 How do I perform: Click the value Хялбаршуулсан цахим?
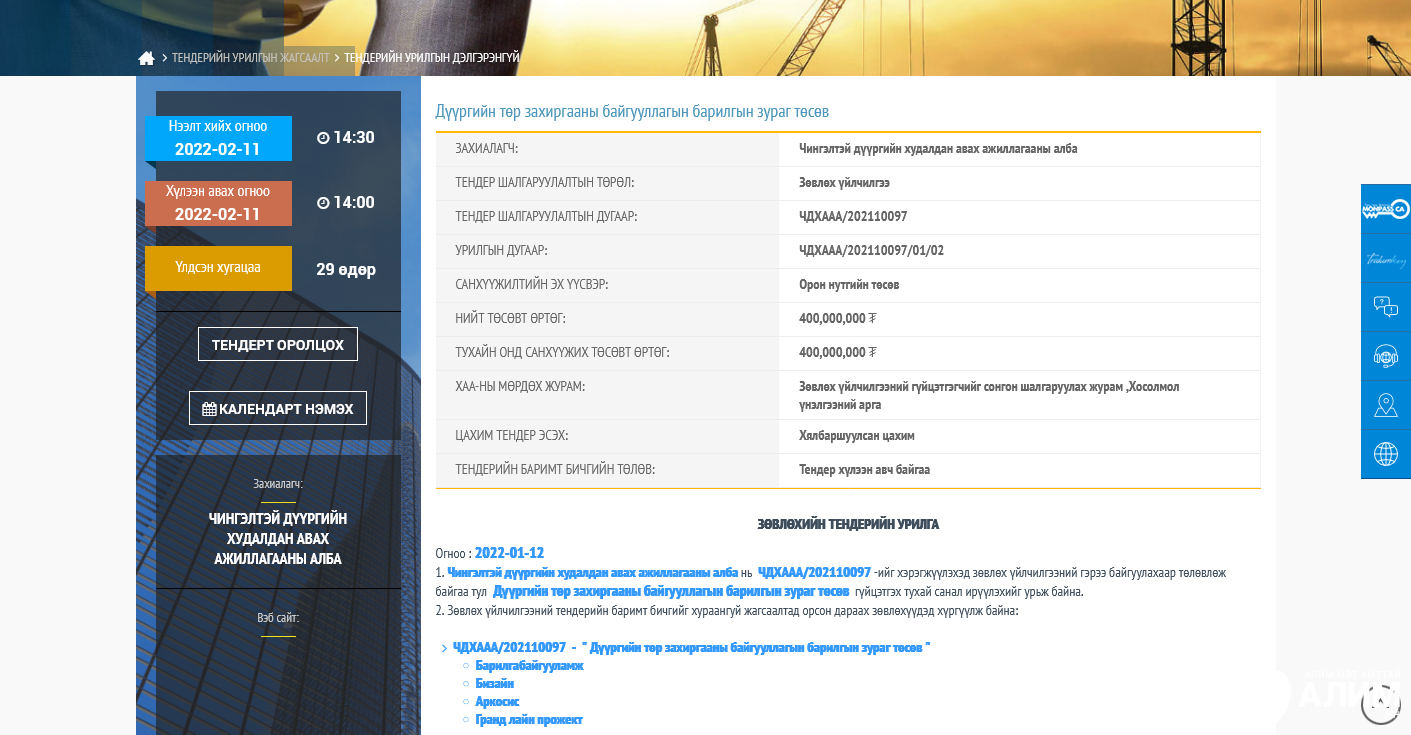pos(856,436)
